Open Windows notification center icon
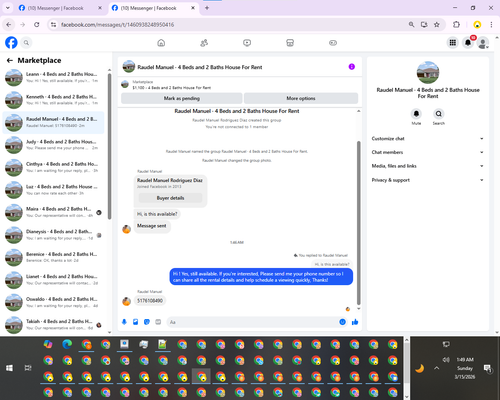The image size is (500, 400). pos(488,368)
